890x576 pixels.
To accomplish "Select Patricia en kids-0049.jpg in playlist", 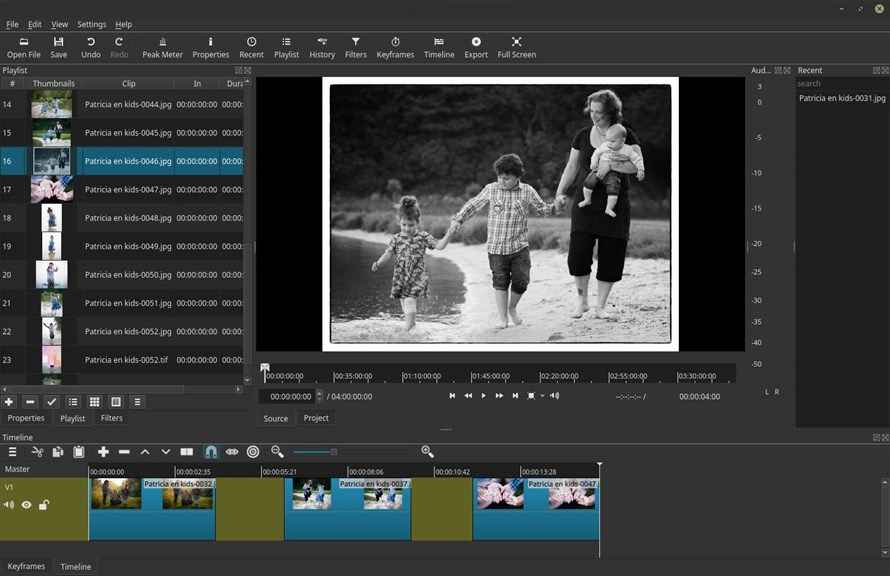I will pyautogui.click(x=128, y=246).
